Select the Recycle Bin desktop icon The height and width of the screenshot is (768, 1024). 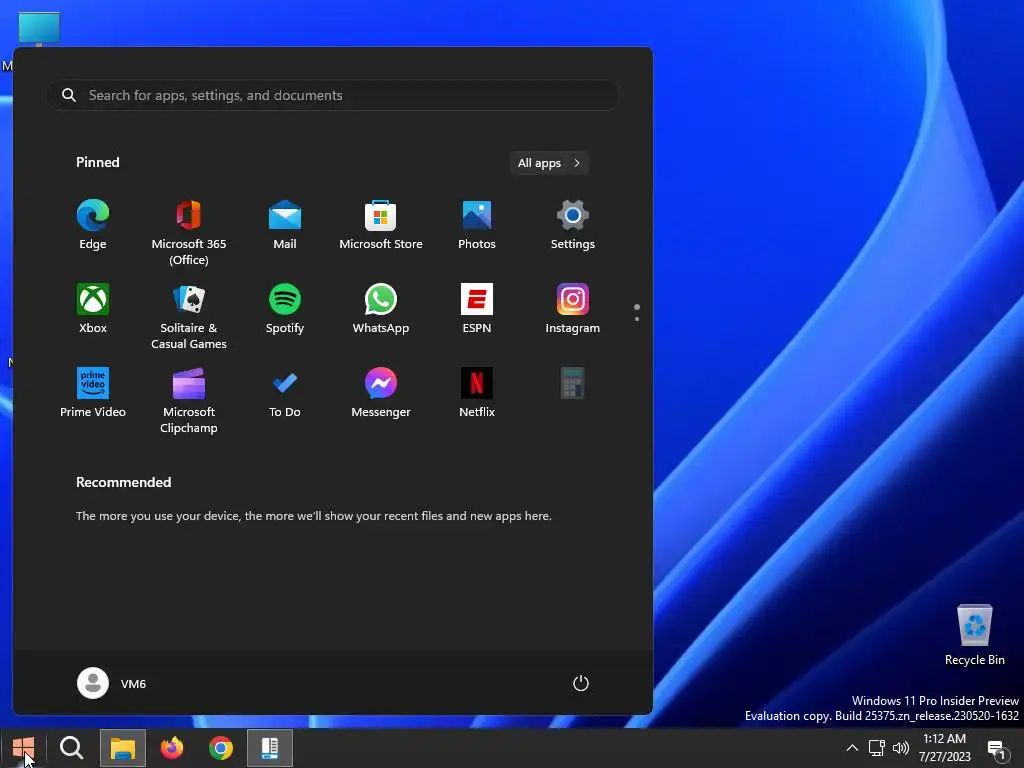coord(974,634)
